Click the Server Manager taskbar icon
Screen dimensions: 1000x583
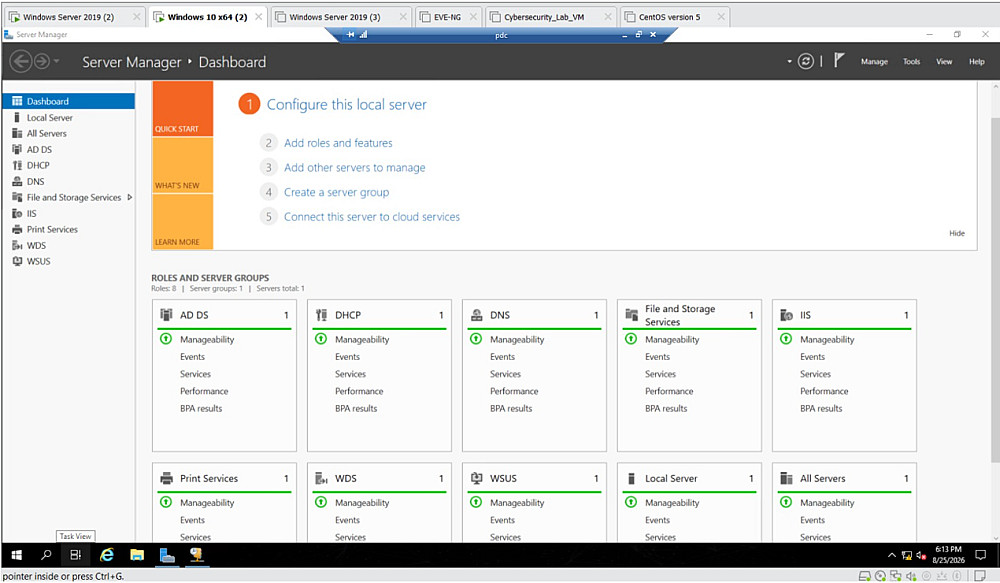(x=167, y=555)
